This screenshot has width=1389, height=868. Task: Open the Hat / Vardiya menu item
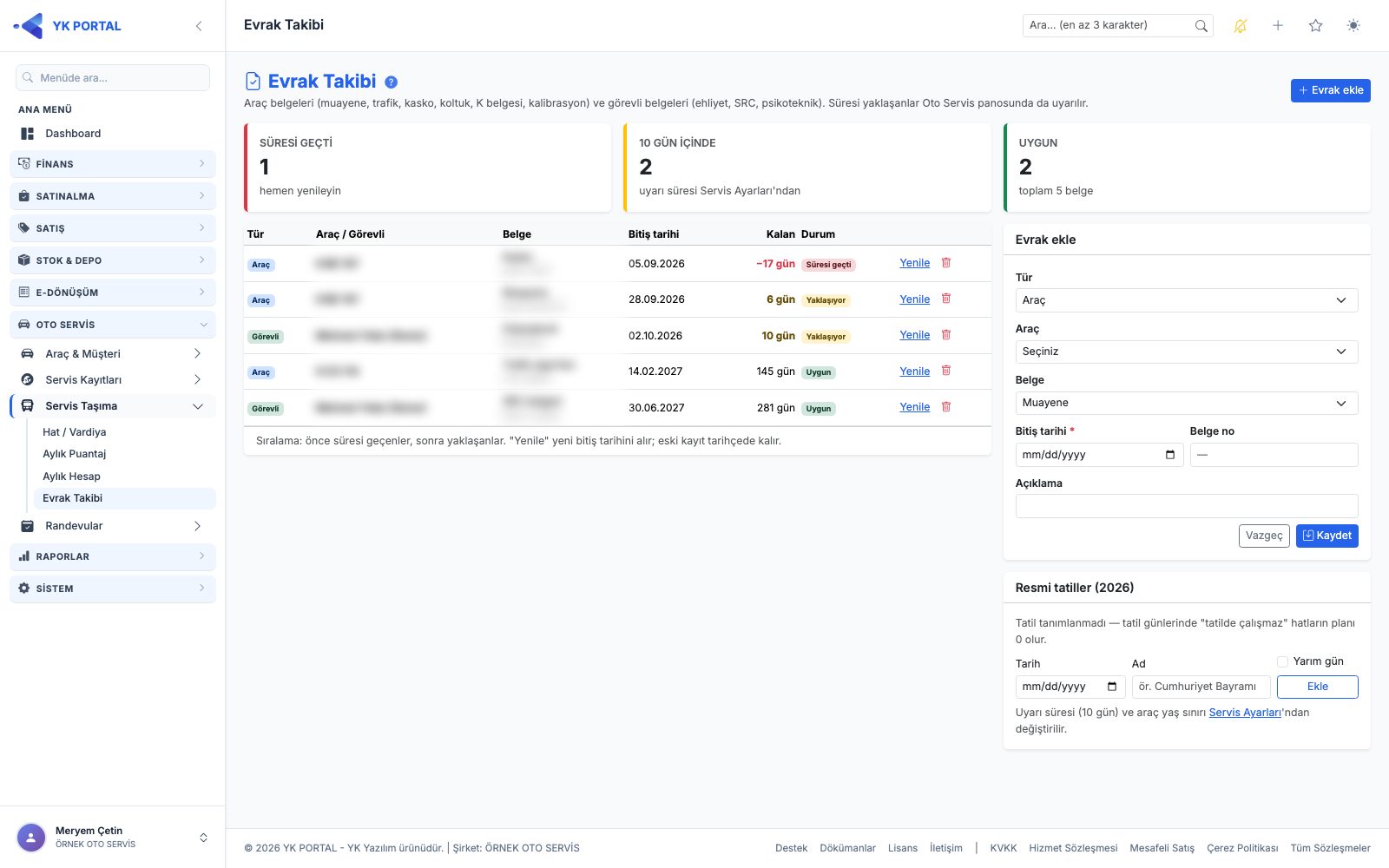click(75, 432)
